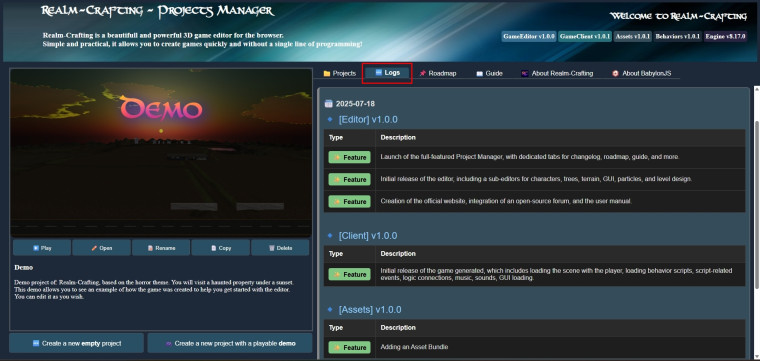Click the Realm-Crafting logo icon in tabs
Image resolution: width=760 pixels, height=361 pixels.
click(x=524, y=74)
